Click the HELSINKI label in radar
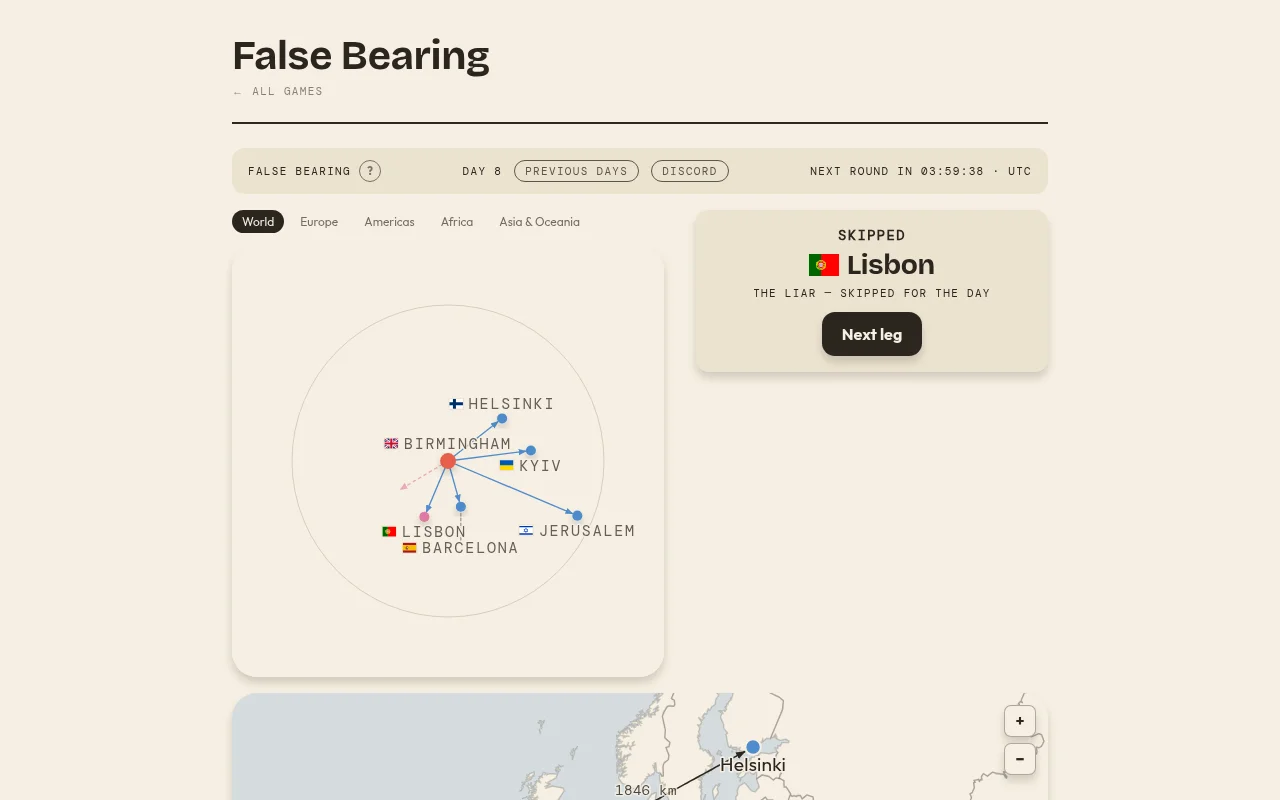 pyautogui.click(x=511, y=404)
